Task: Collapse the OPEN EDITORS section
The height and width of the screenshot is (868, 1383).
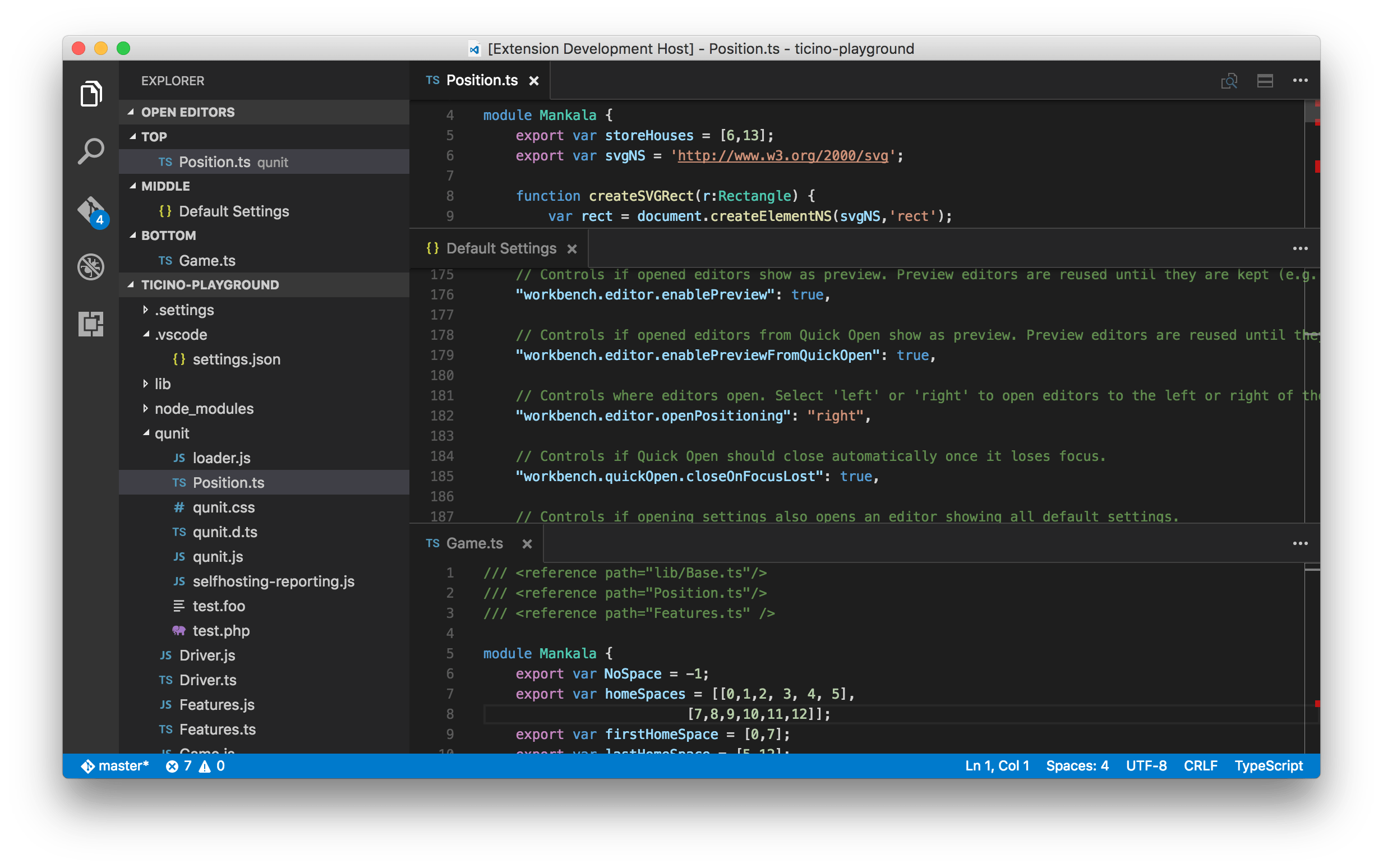Action: coord(131,112)
